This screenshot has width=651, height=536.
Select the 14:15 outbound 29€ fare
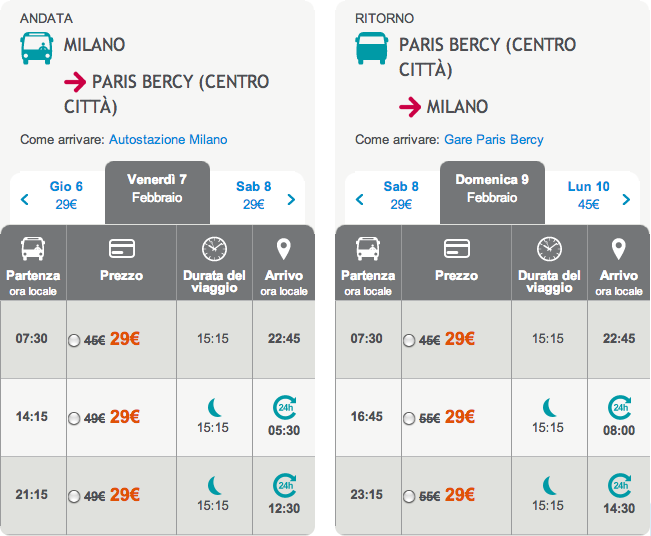pos(73,417)
